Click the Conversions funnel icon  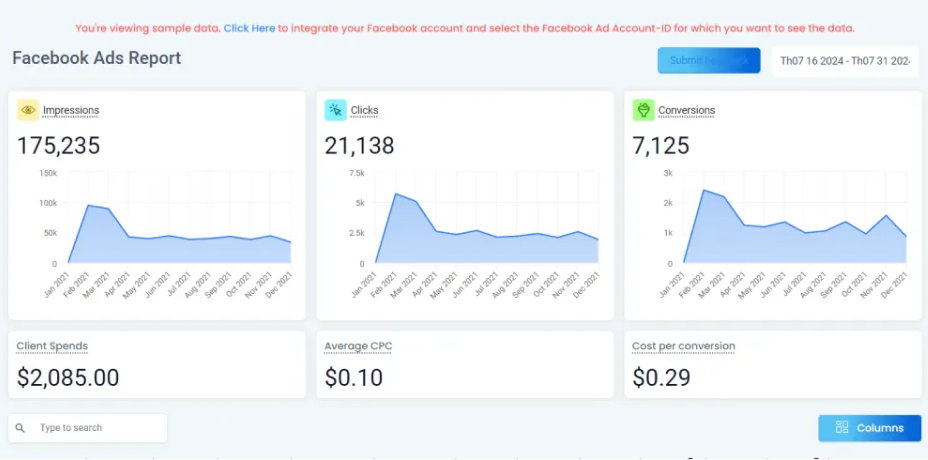tap(643, 110)
